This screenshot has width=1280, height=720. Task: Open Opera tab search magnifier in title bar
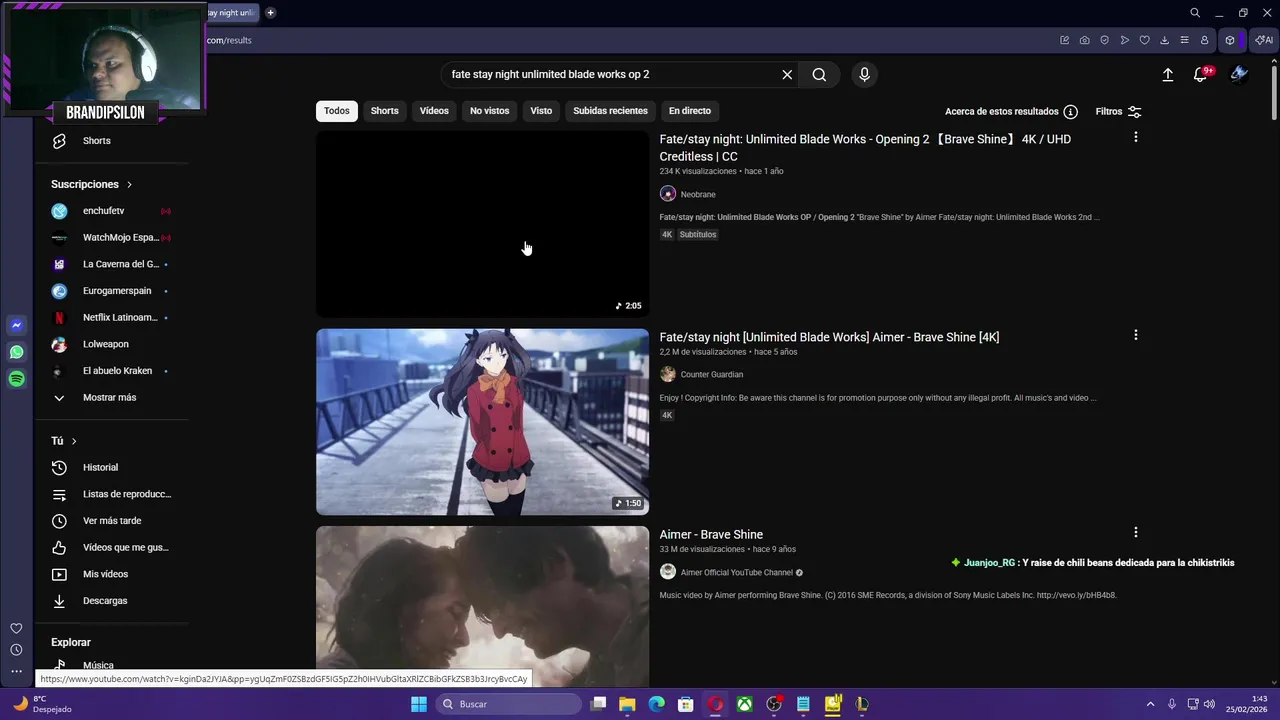point(1195,13)
